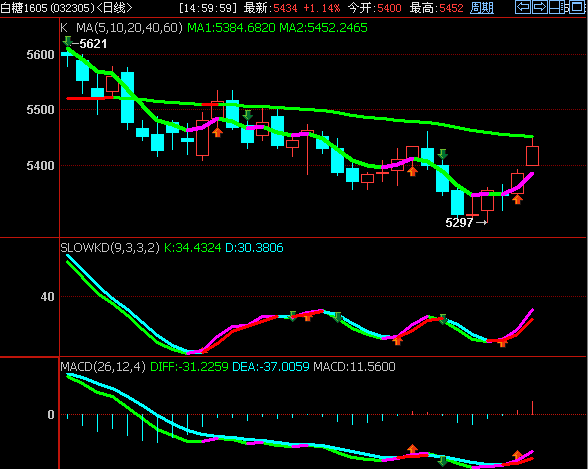Click the 最高:5452 high price
Screen dimensions: 588x469
click(x=436, y=8)
